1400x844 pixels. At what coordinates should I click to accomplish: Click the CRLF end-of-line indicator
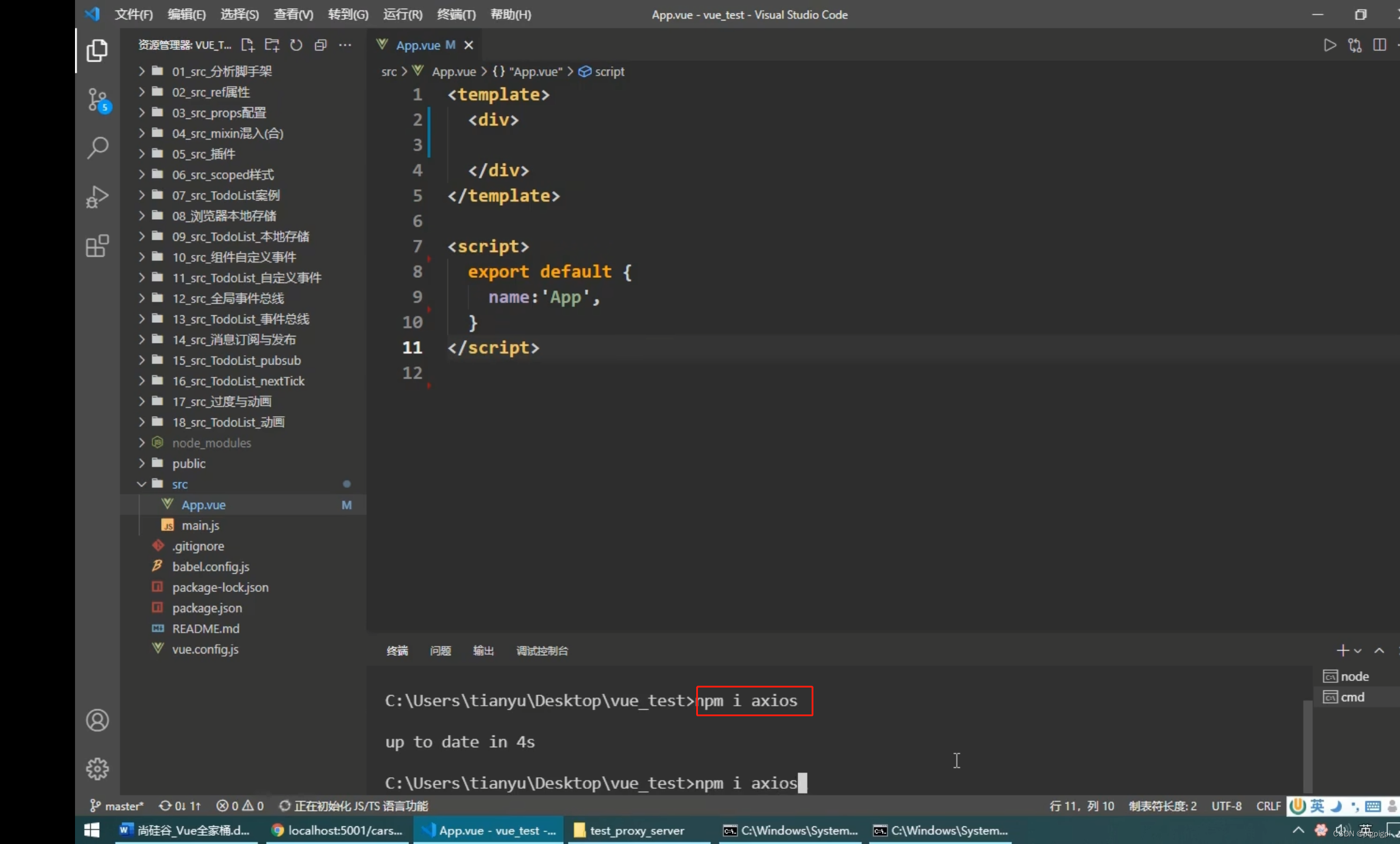[x=1268, y=806]
